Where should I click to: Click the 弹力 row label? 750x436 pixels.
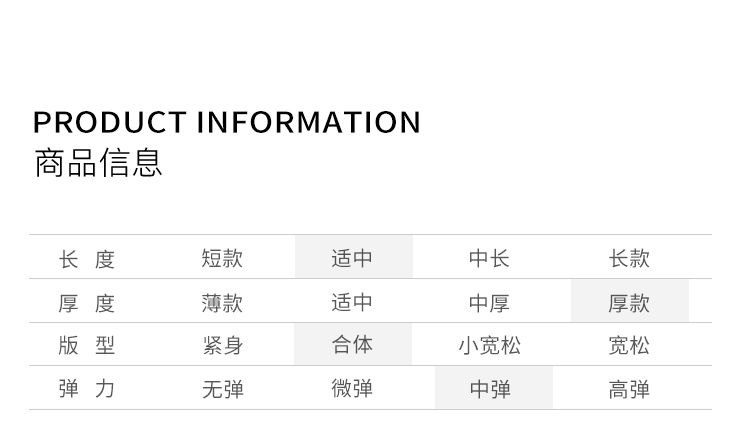pos(87,388)
